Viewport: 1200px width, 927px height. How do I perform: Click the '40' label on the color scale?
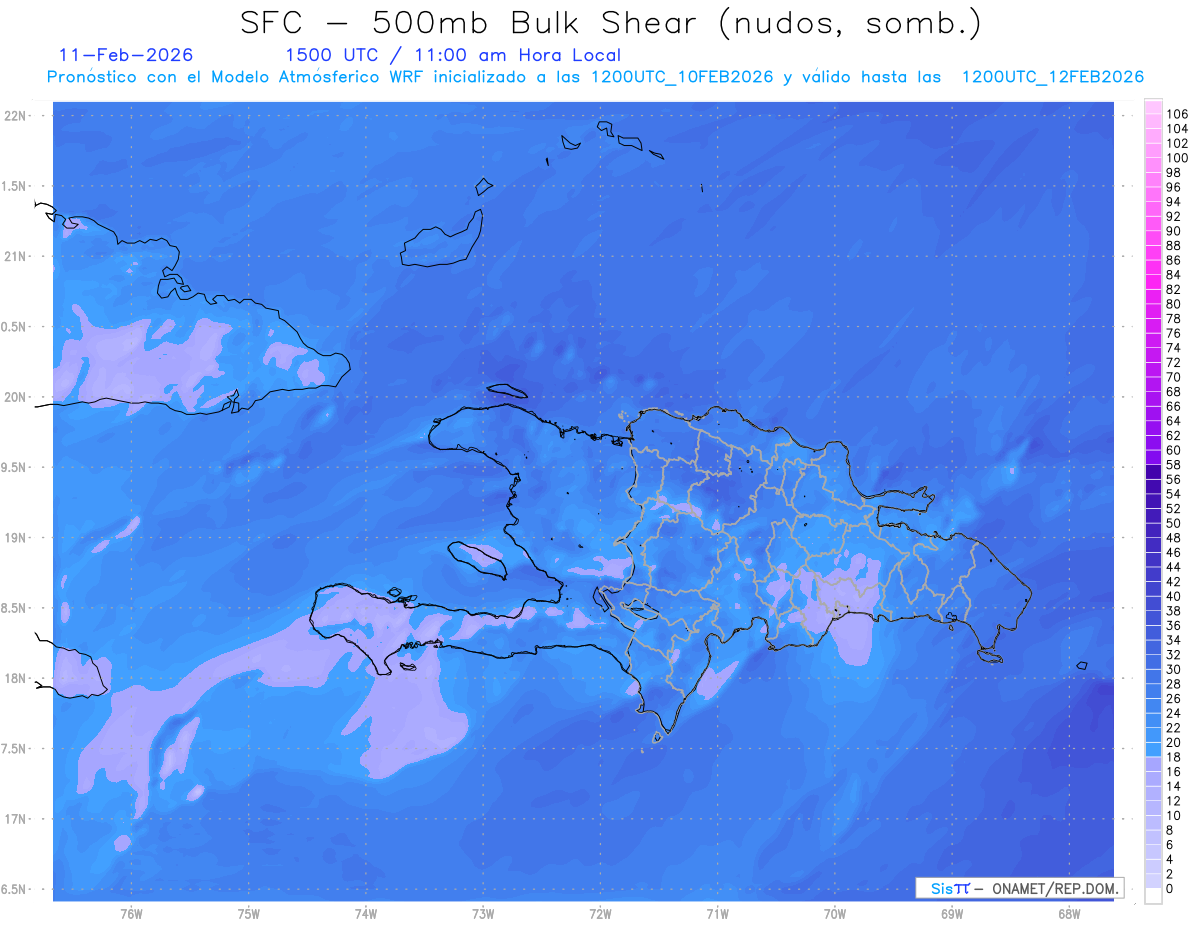[1174, 596]
